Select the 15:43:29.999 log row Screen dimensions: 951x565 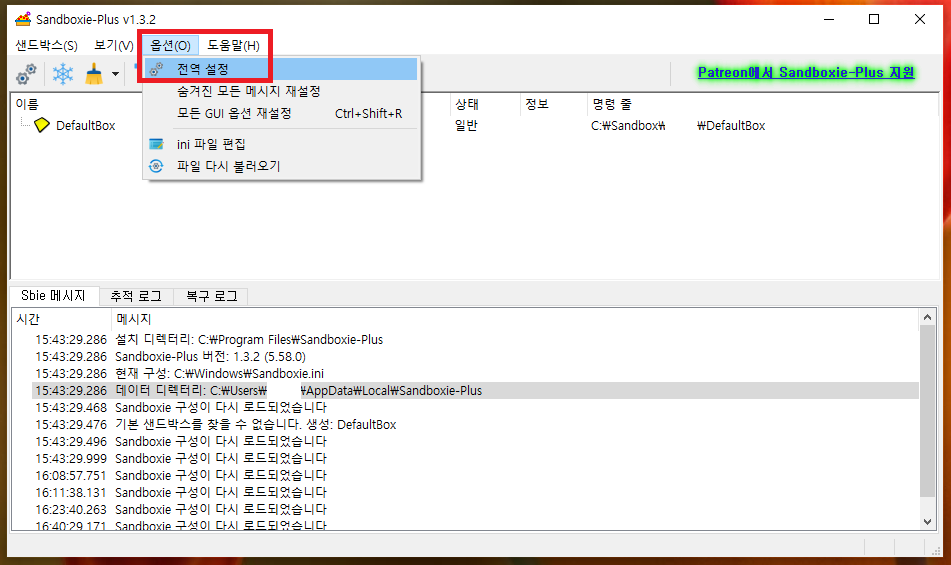point(475,458)
